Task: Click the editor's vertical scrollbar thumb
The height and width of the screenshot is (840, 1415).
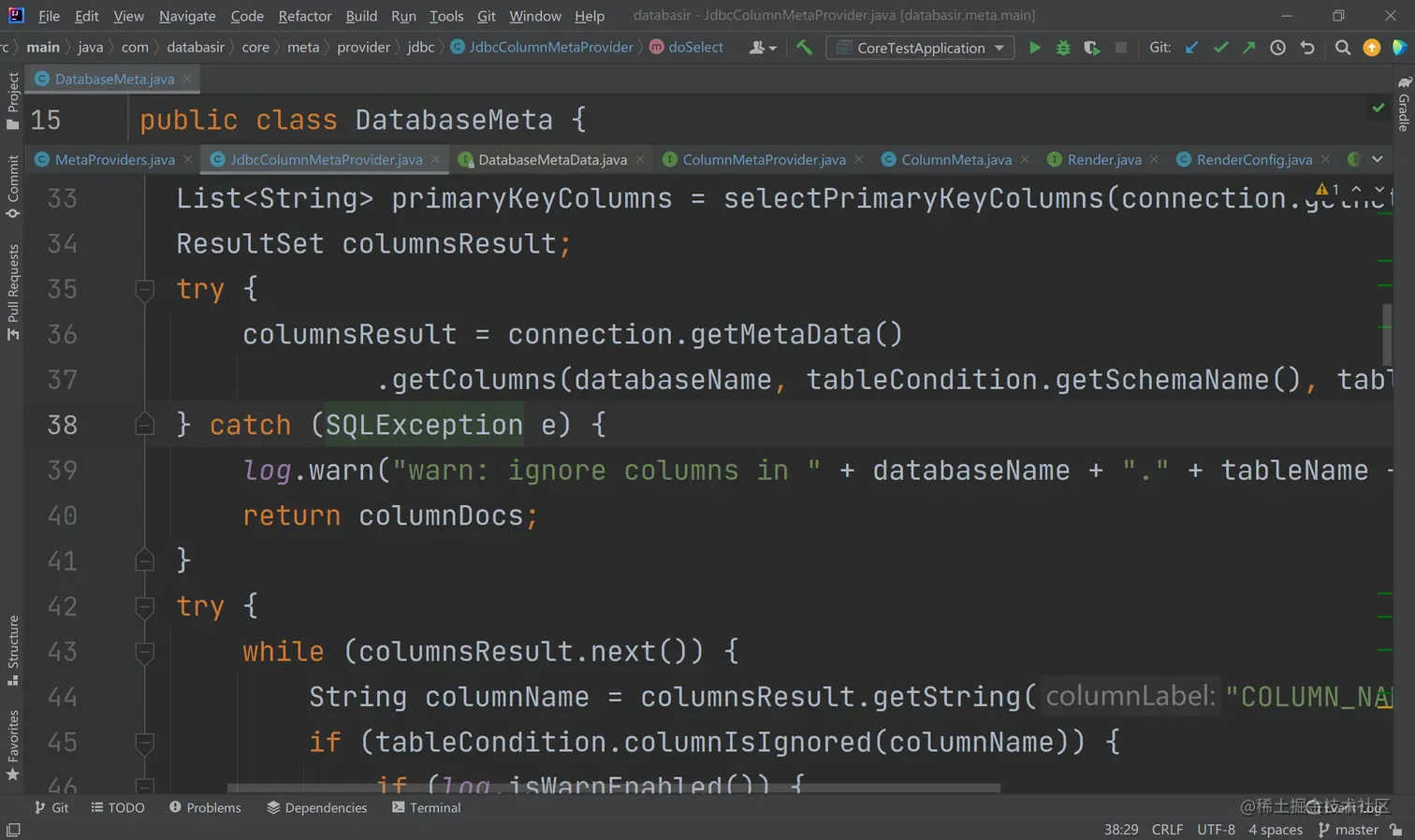Action: point(1387,334)
